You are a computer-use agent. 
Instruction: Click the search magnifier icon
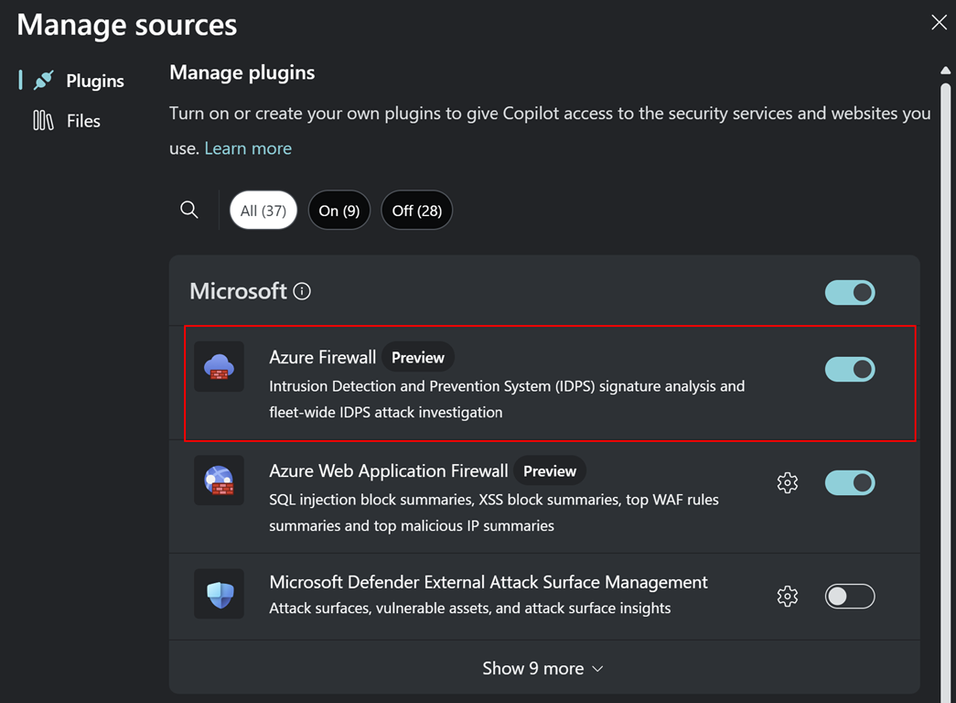tap(189, 210)
